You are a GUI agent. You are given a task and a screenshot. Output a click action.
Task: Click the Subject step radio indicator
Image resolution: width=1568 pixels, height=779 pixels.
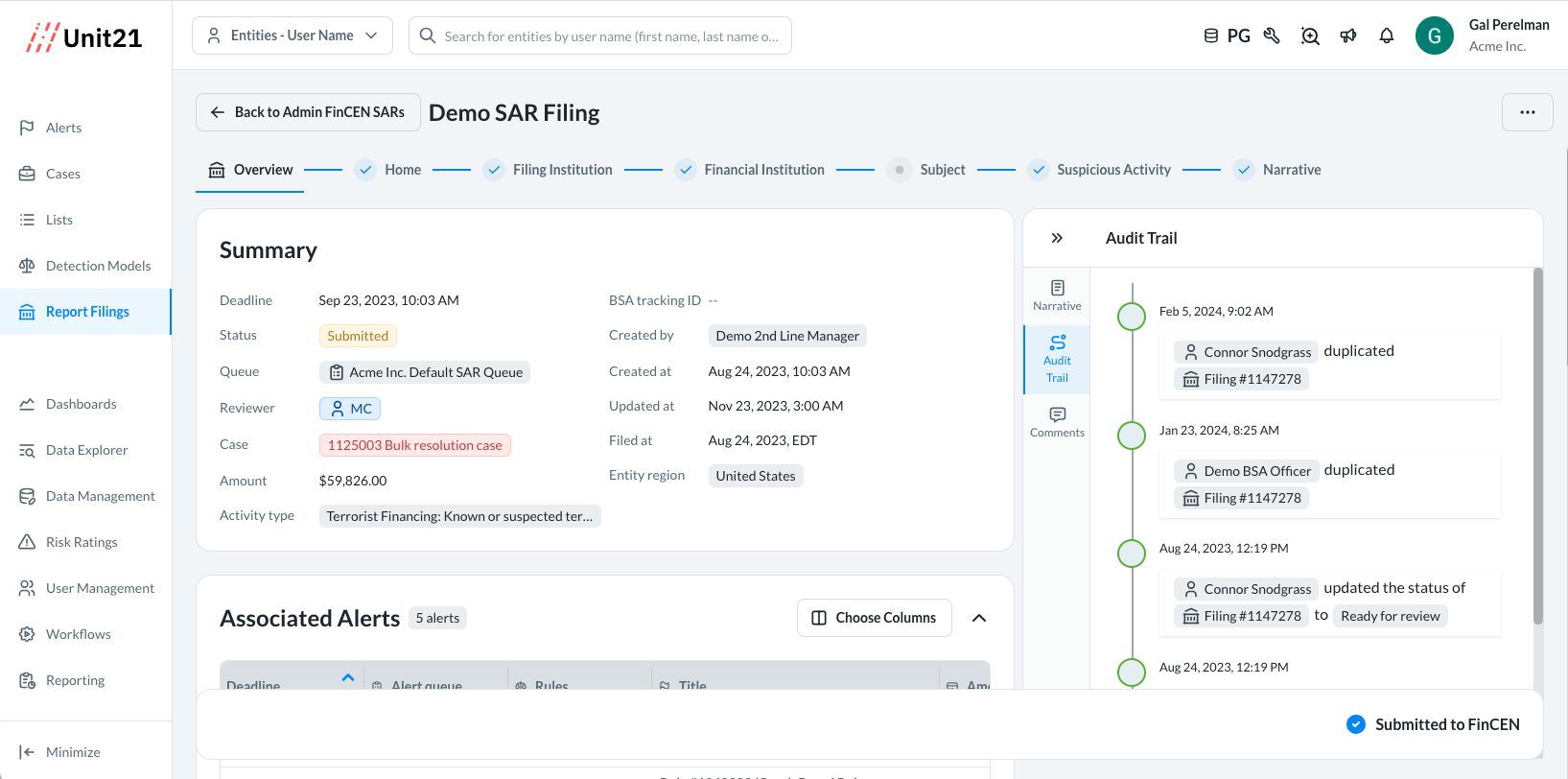(x=899, y=170)
